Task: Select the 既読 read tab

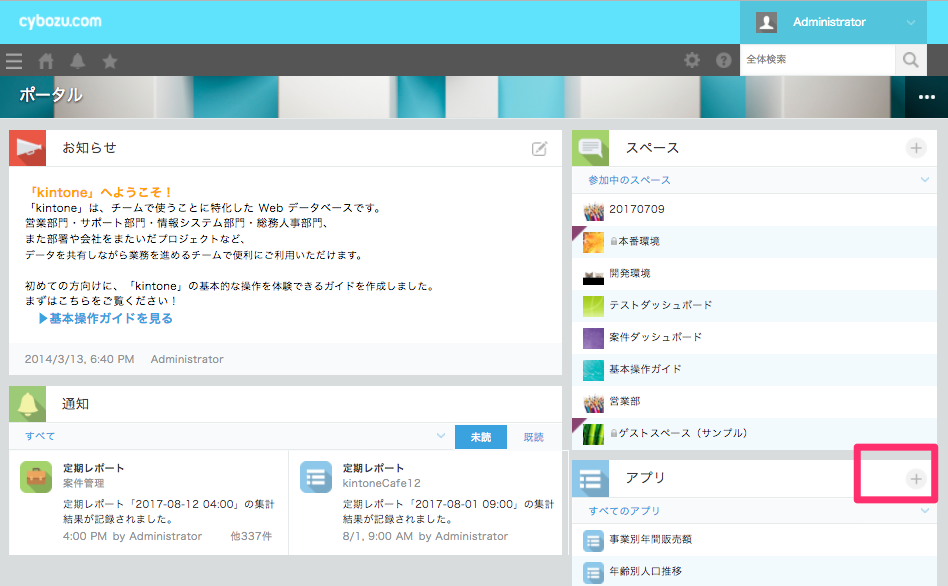Action: pos(533,437)
